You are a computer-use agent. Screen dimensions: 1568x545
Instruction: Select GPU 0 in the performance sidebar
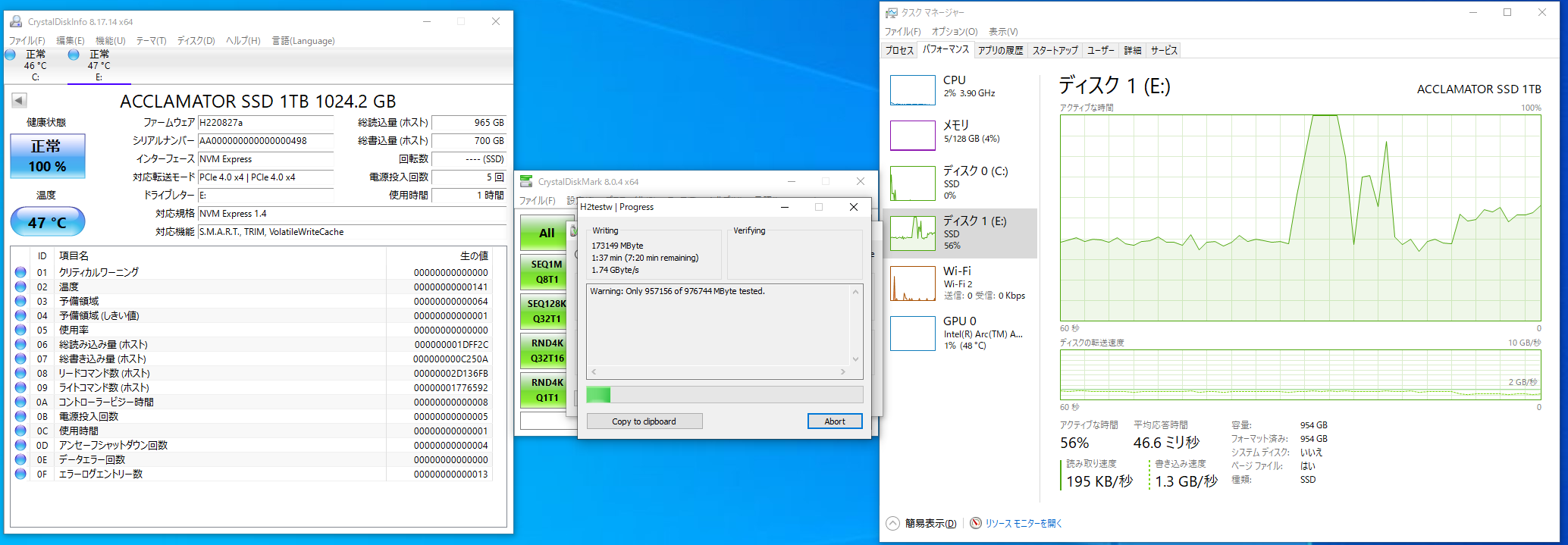(x=961, y=333)
